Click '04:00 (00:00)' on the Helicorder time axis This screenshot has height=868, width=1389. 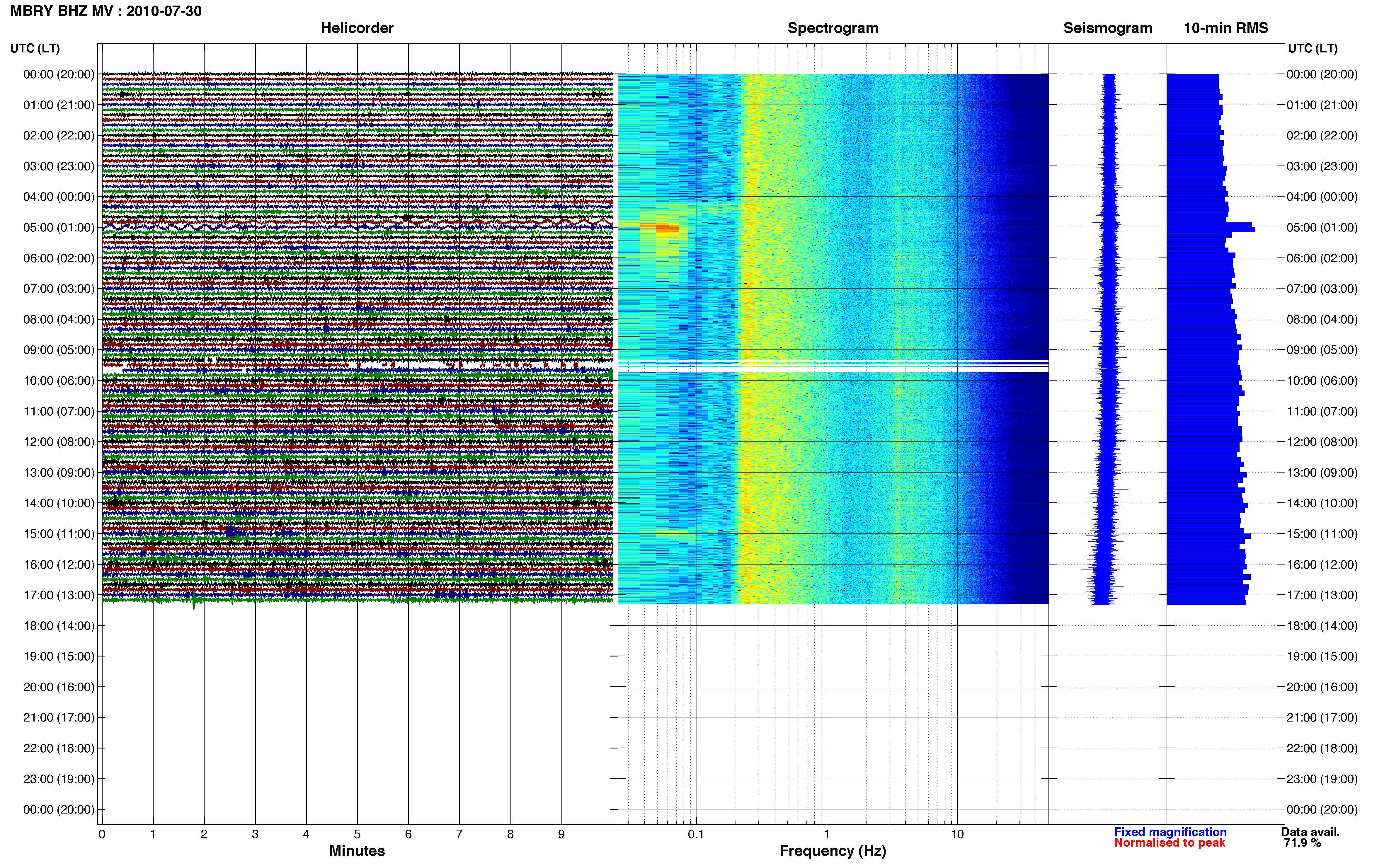click(x=59, y=197)
